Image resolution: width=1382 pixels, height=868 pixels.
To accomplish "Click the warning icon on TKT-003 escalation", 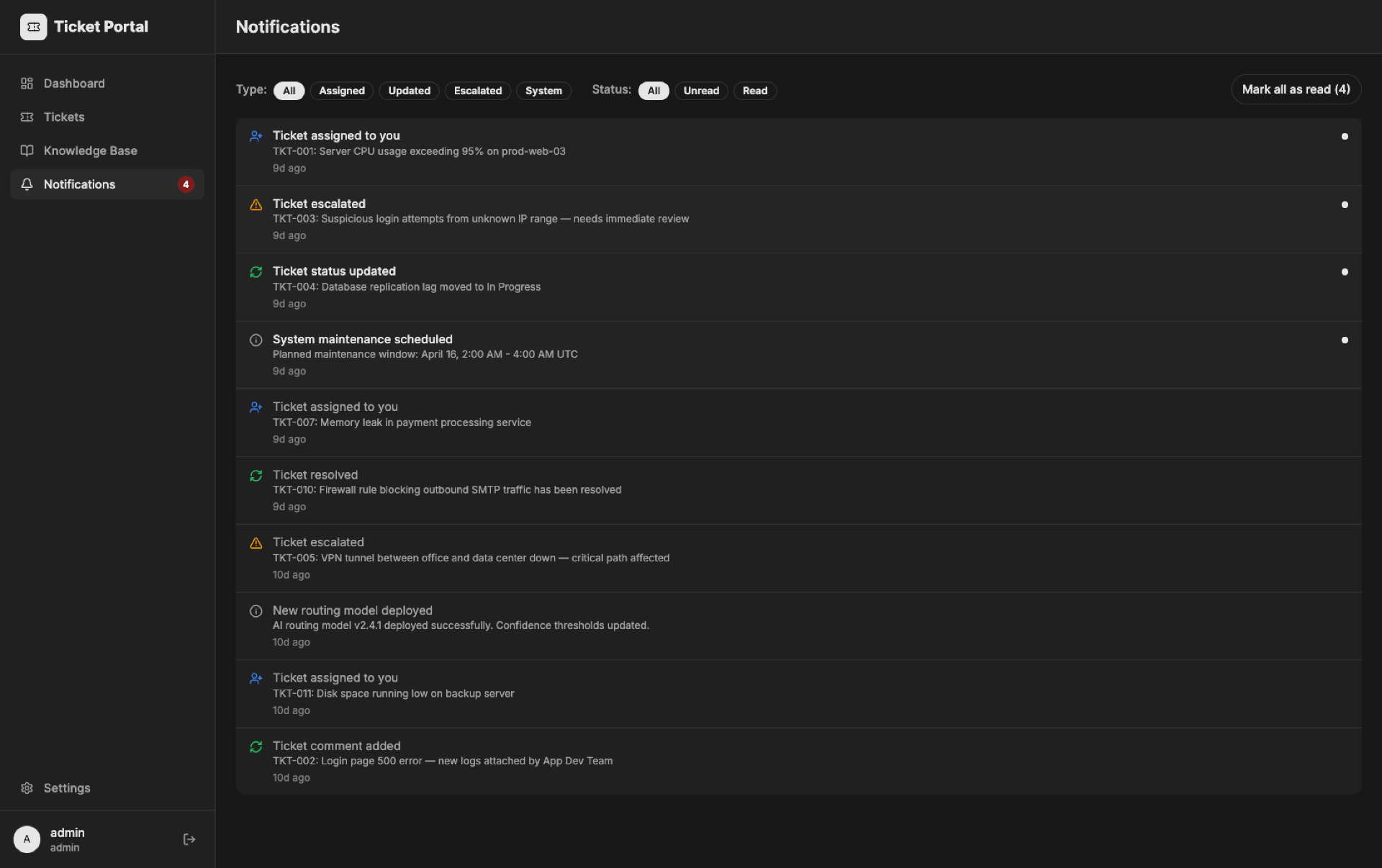I will pos(256,205).
